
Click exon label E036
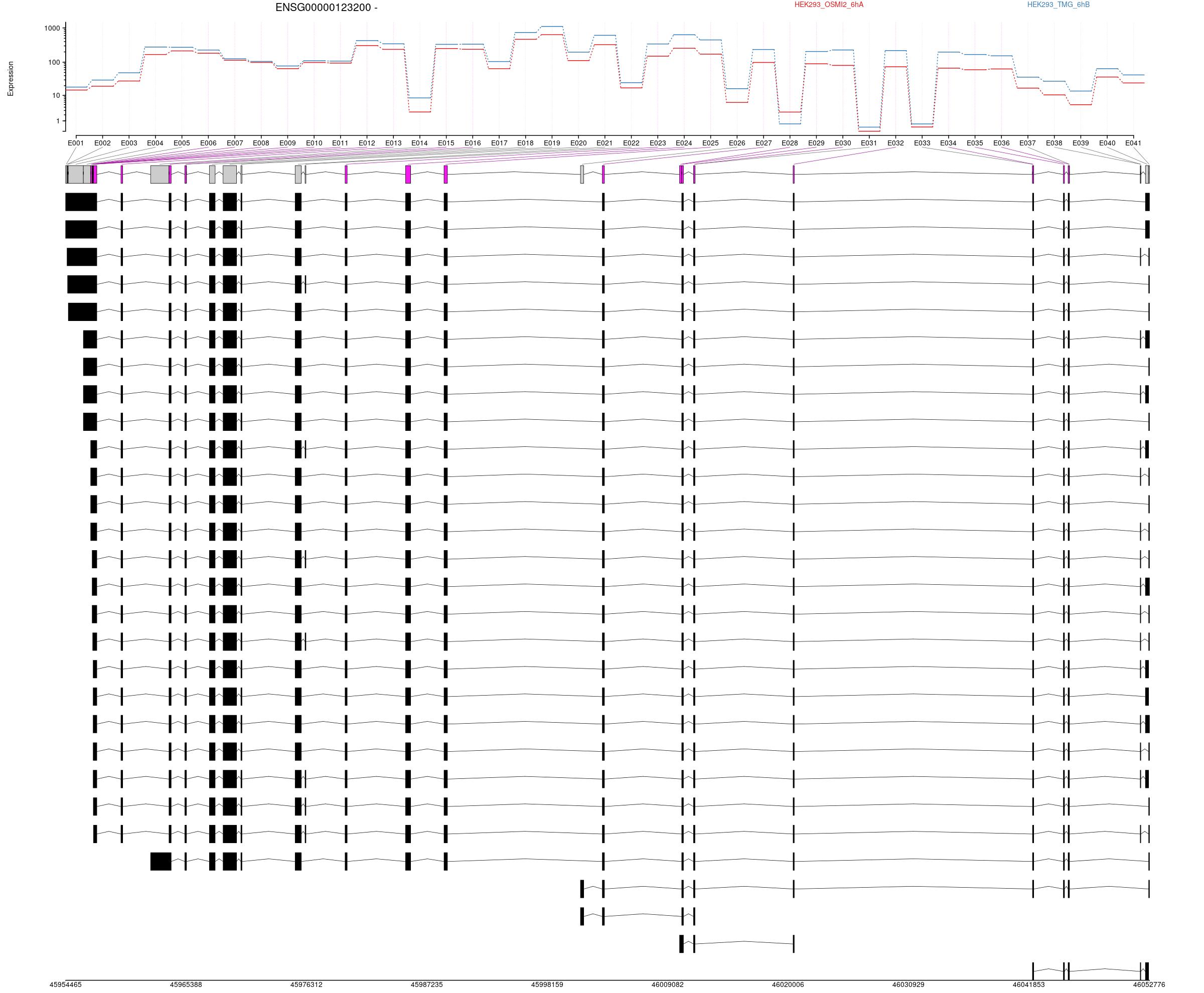point(1001,143)
